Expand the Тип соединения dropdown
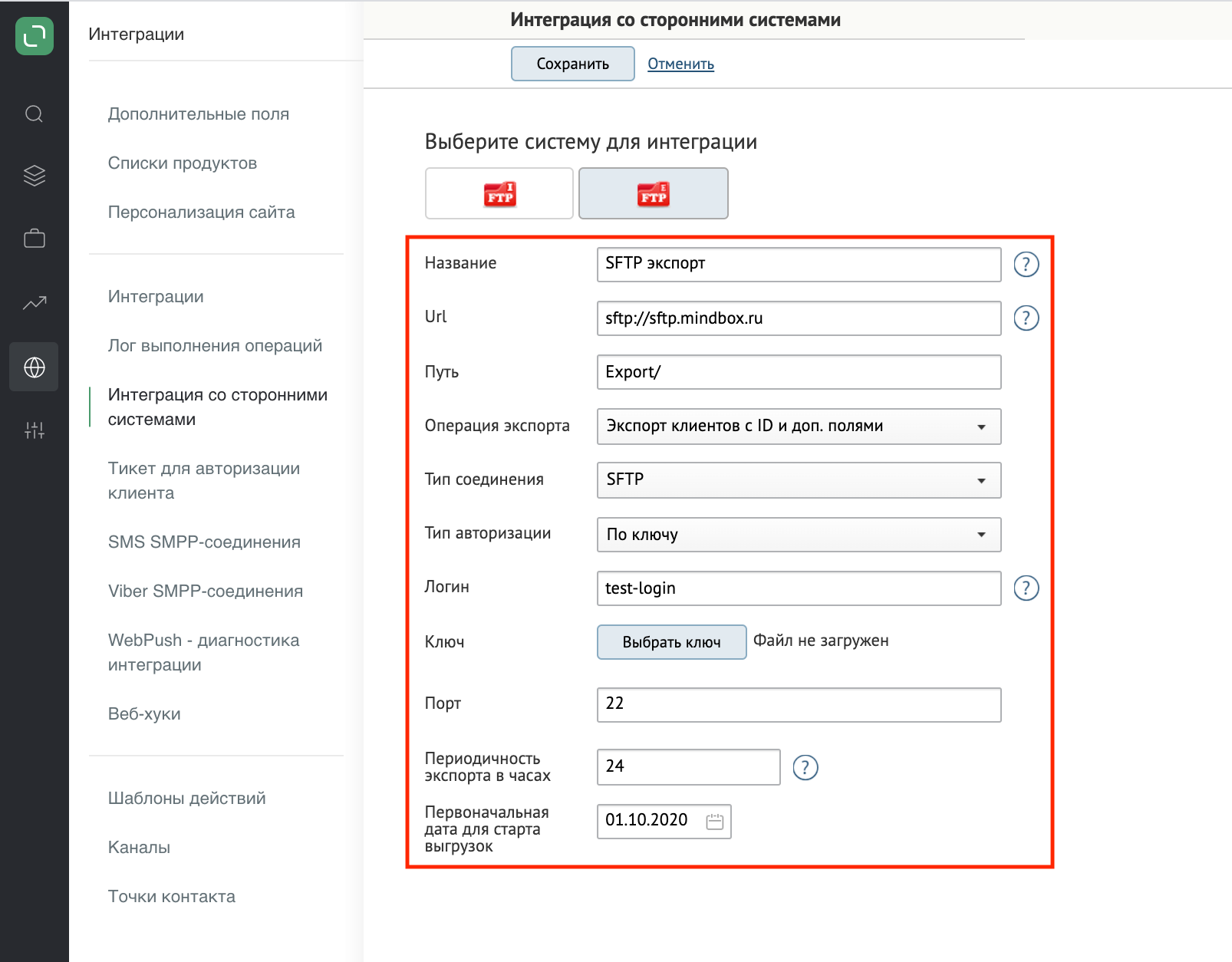The image size is (1232, 962). [x=799, y=480]
